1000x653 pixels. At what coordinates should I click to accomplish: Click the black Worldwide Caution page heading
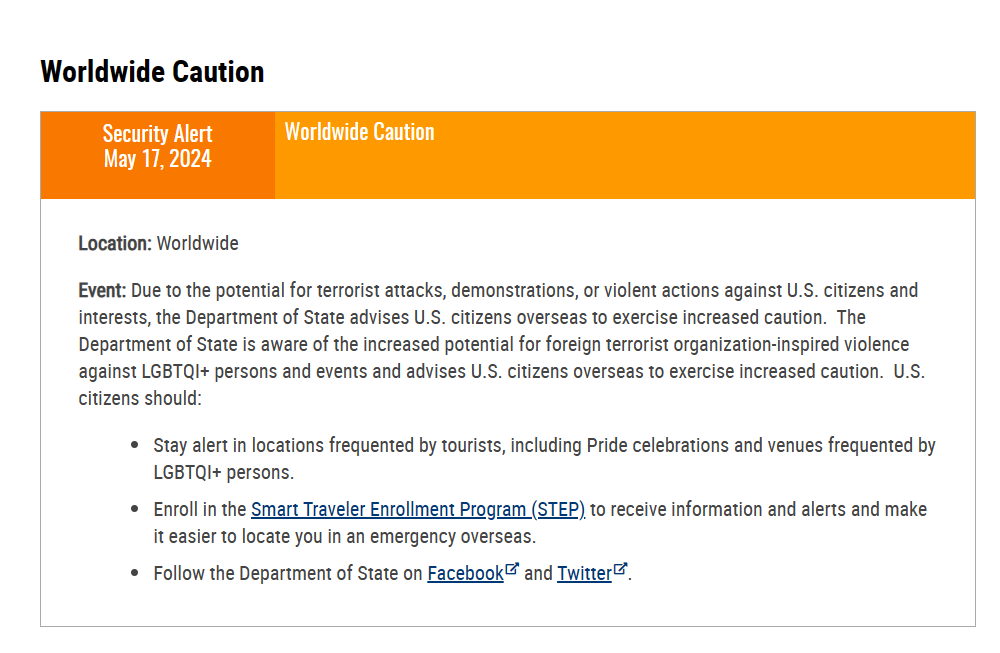(152, 72)
